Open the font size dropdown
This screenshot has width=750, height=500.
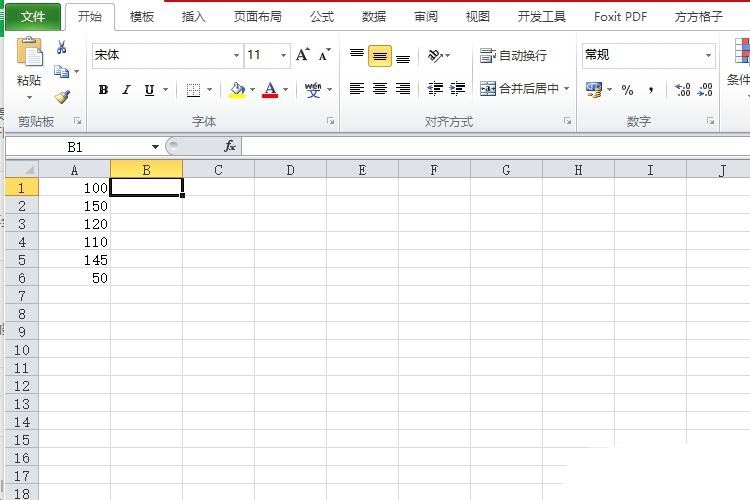[284, 56]
